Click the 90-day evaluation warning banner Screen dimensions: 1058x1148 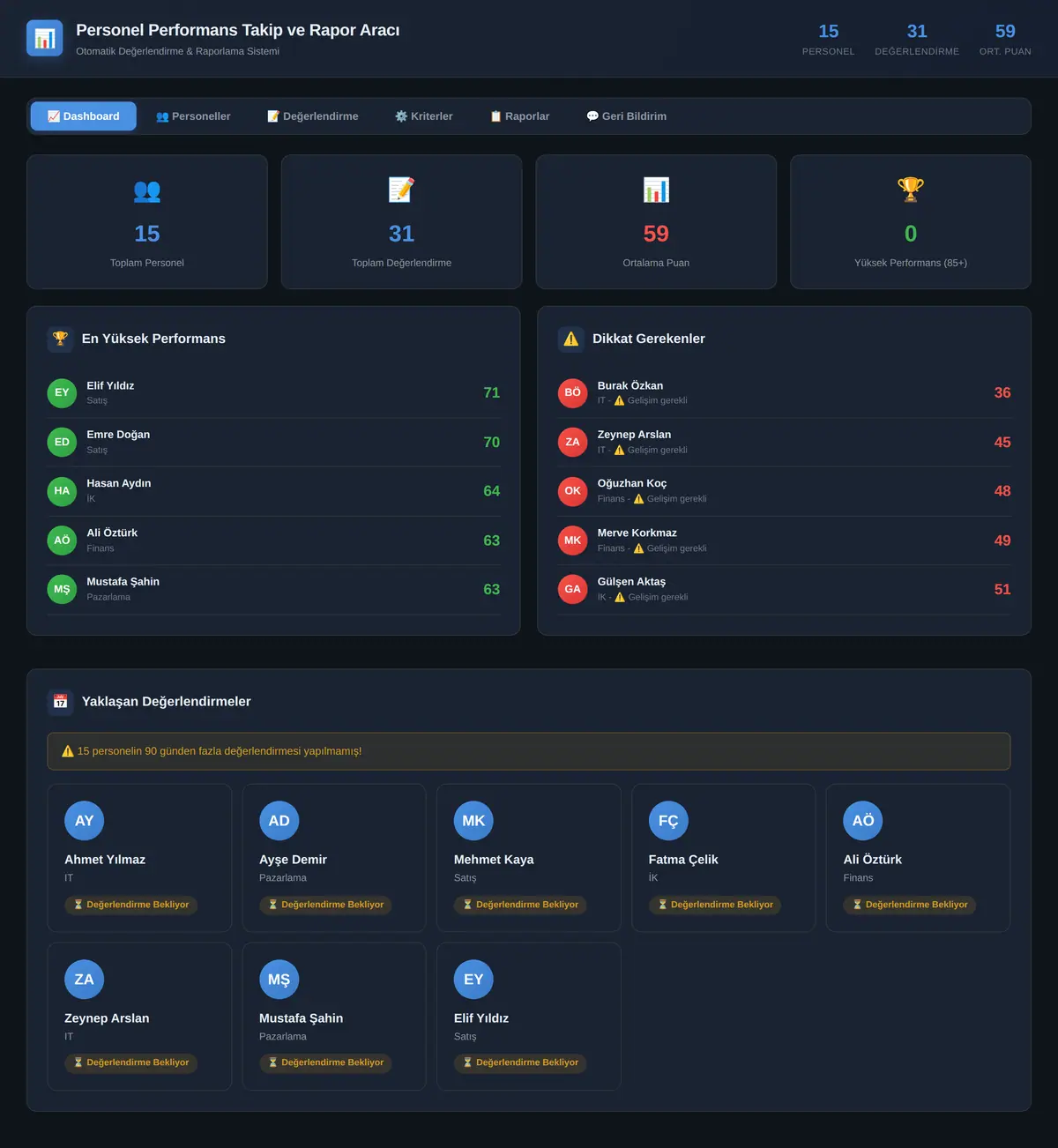pyautogui.click(x=529, y=751)
